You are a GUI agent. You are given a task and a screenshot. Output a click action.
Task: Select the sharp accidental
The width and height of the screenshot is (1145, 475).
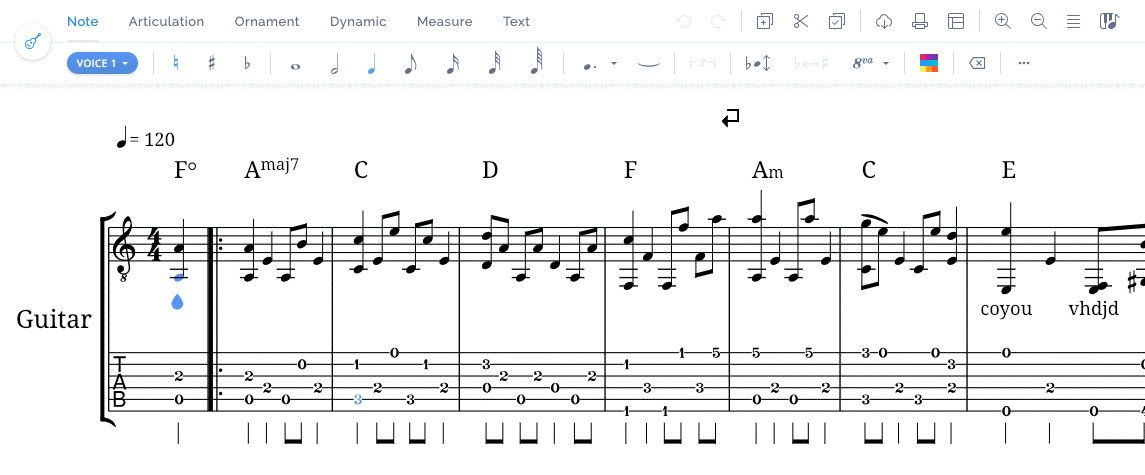click(212, 63)
